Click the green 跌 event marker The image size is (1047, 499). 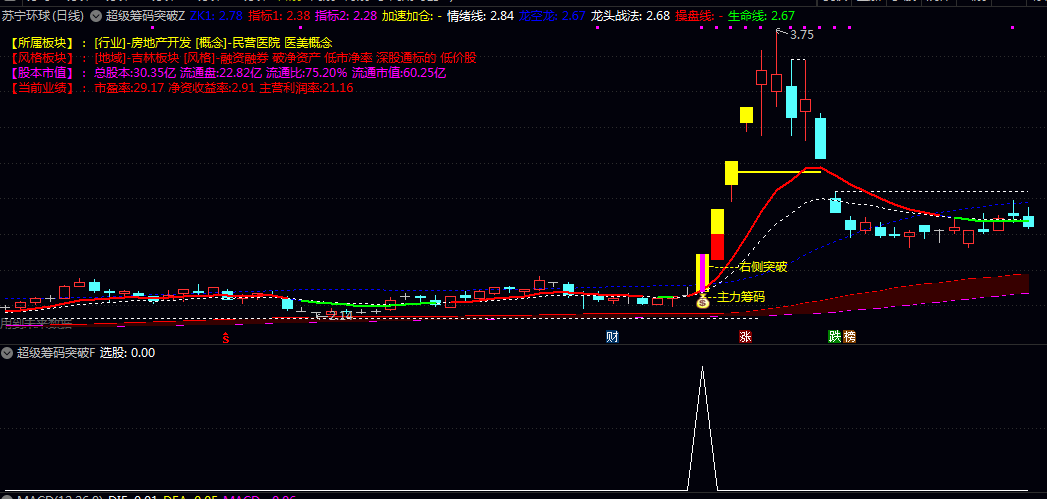pyautogui.click(x=835, y=337)
